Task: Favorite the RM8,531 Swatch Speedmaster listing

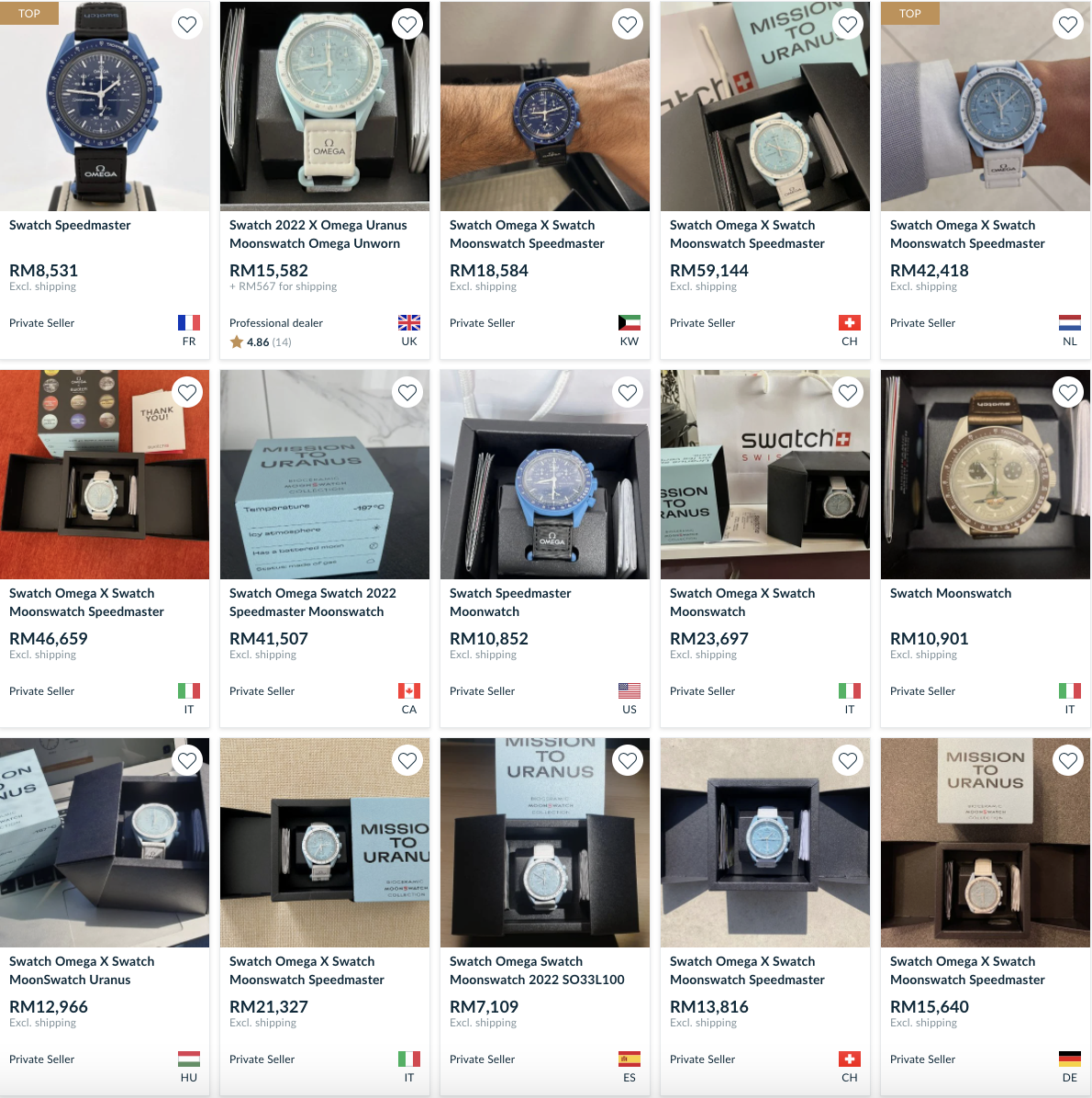Action: click(187, 25)
